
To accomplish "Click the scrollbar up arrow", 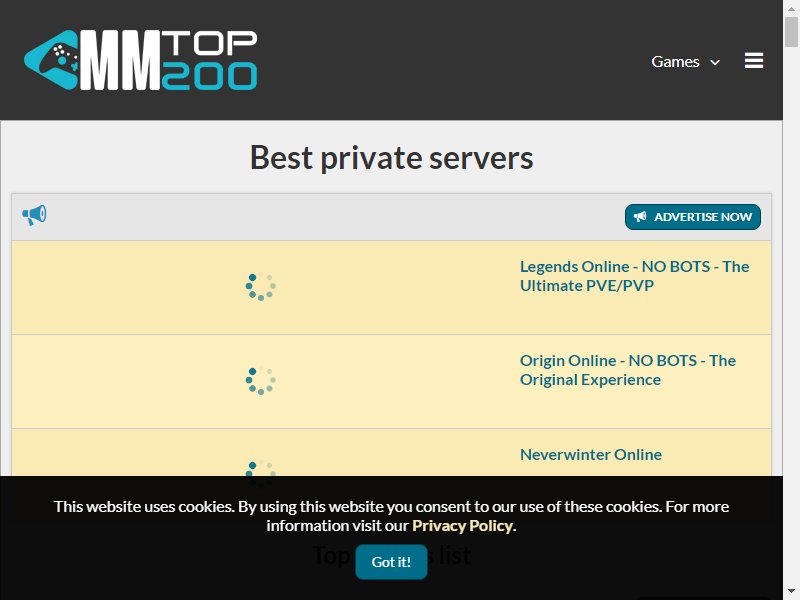I will click(x=791, y=8).
